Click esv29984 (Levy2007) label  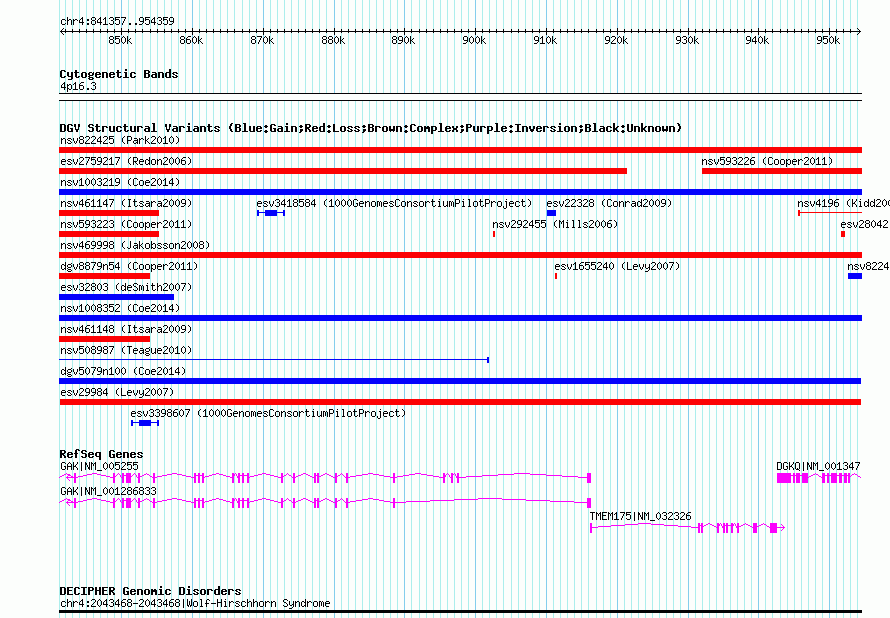[x=117, y=392]
